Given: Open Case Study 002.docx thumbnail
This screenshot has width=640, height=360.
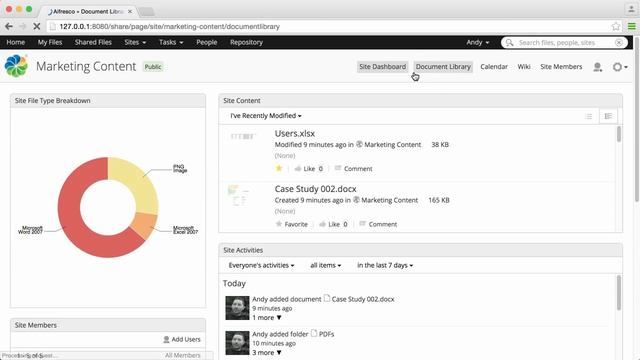Looking at the screenshot, I should [x=238, y=196].
